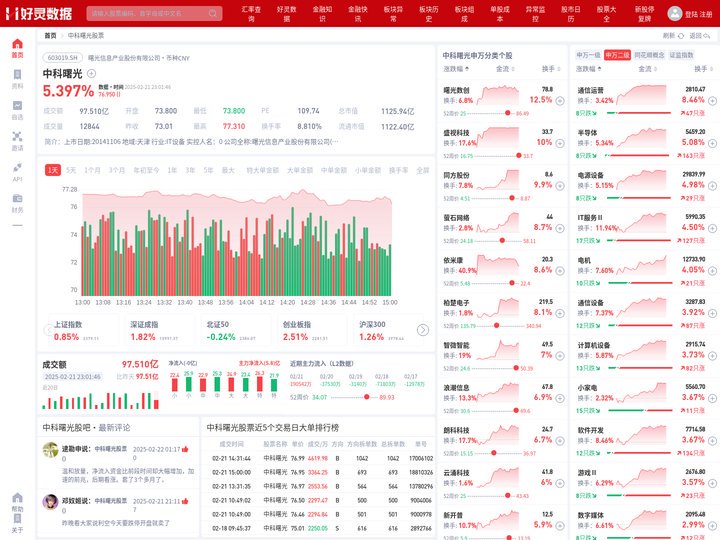This screenshot has width=720, height=540.
Task: Click the 全屏 fullscreen button
Action: [x=422, y=170]
